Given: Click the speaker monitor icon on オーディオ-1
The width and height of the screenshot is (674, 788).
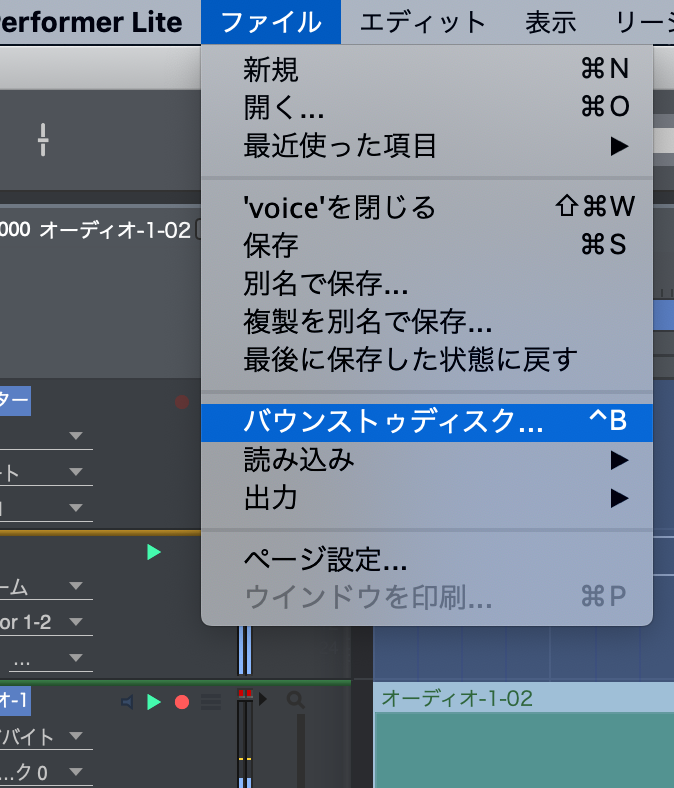Looking at the screenshot, I should [127, 702].
